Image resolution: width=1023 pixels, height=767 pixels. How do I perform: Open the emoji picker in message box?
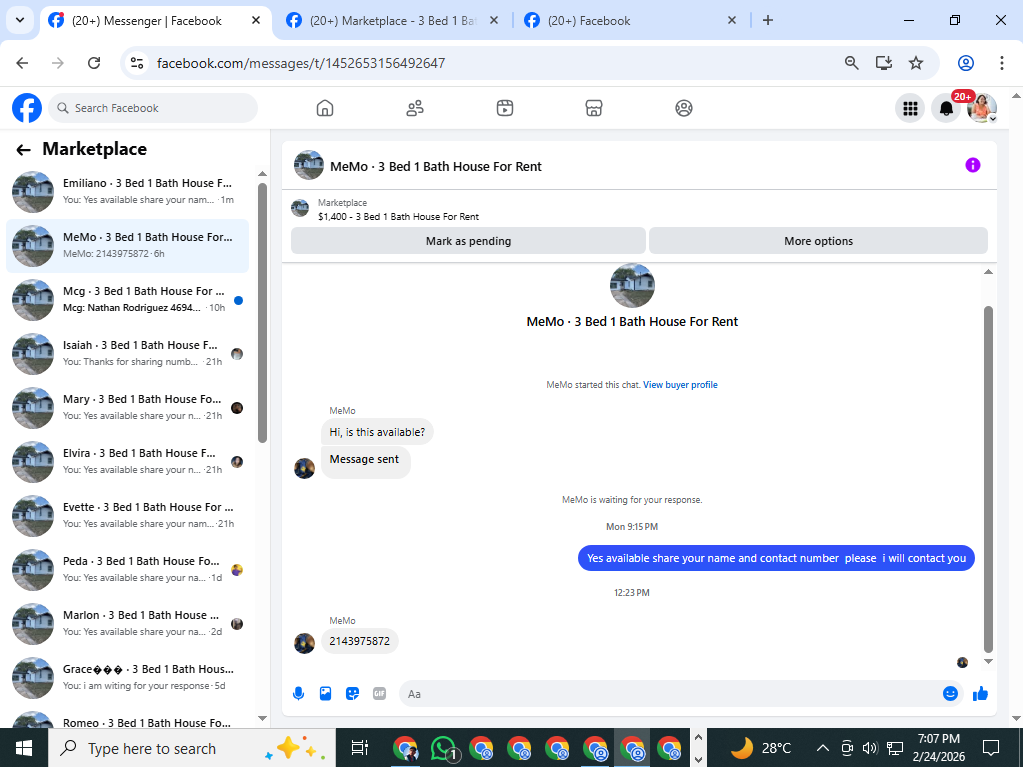pyautogui.click(x=951, y=694)
